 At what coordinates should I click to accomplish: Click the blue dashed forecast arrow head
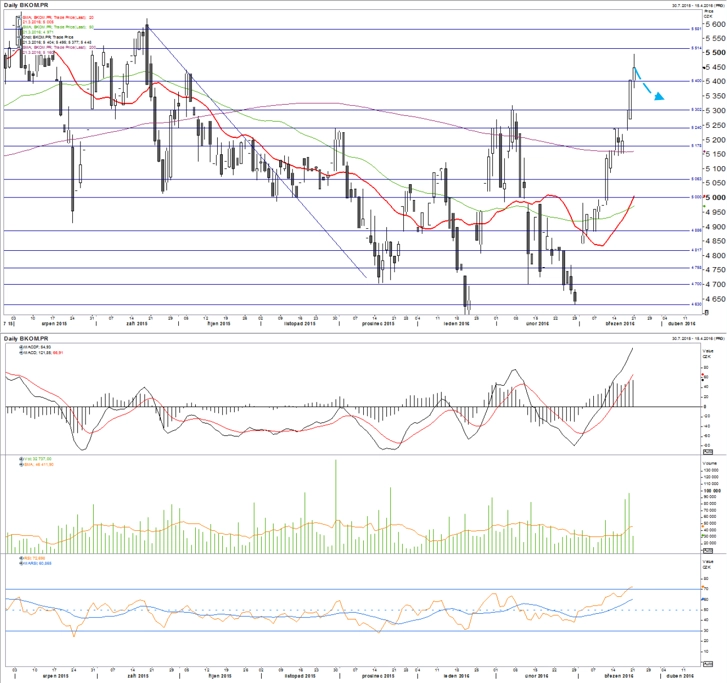659,96
